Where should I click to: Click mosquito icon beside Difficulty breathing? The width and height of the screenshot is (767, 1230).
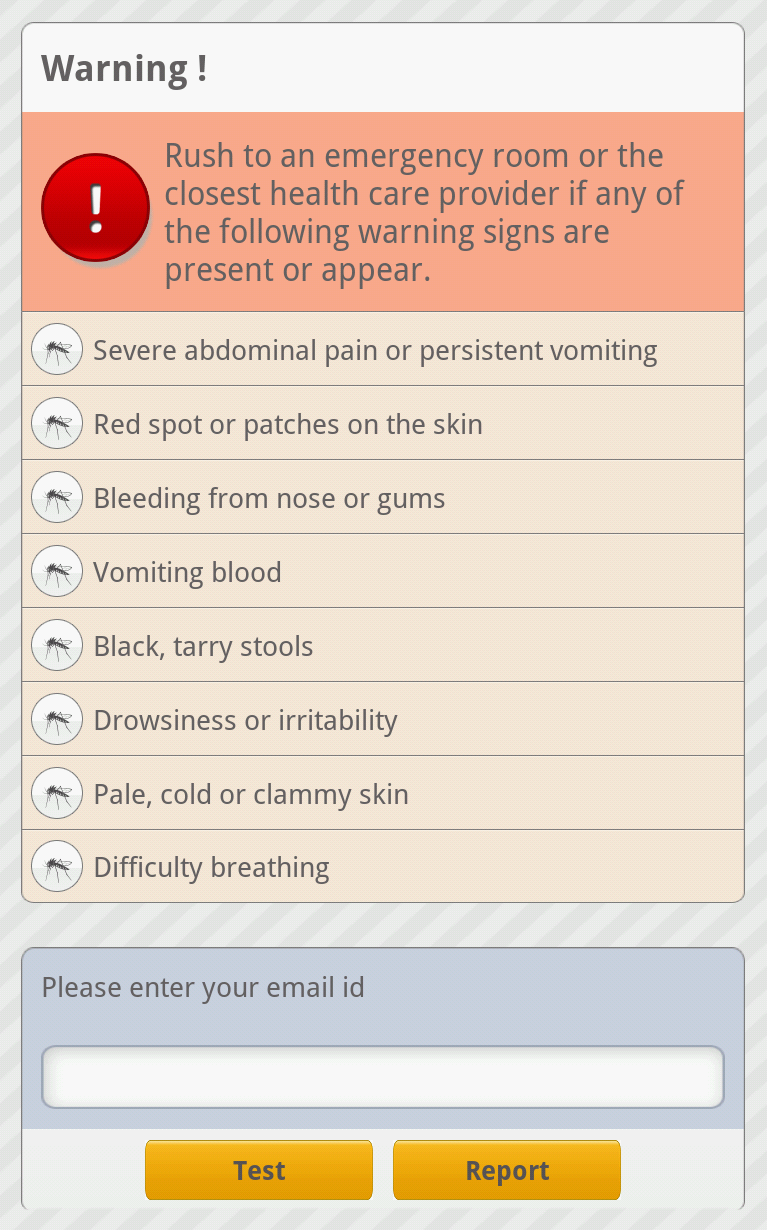pos(57,866)
